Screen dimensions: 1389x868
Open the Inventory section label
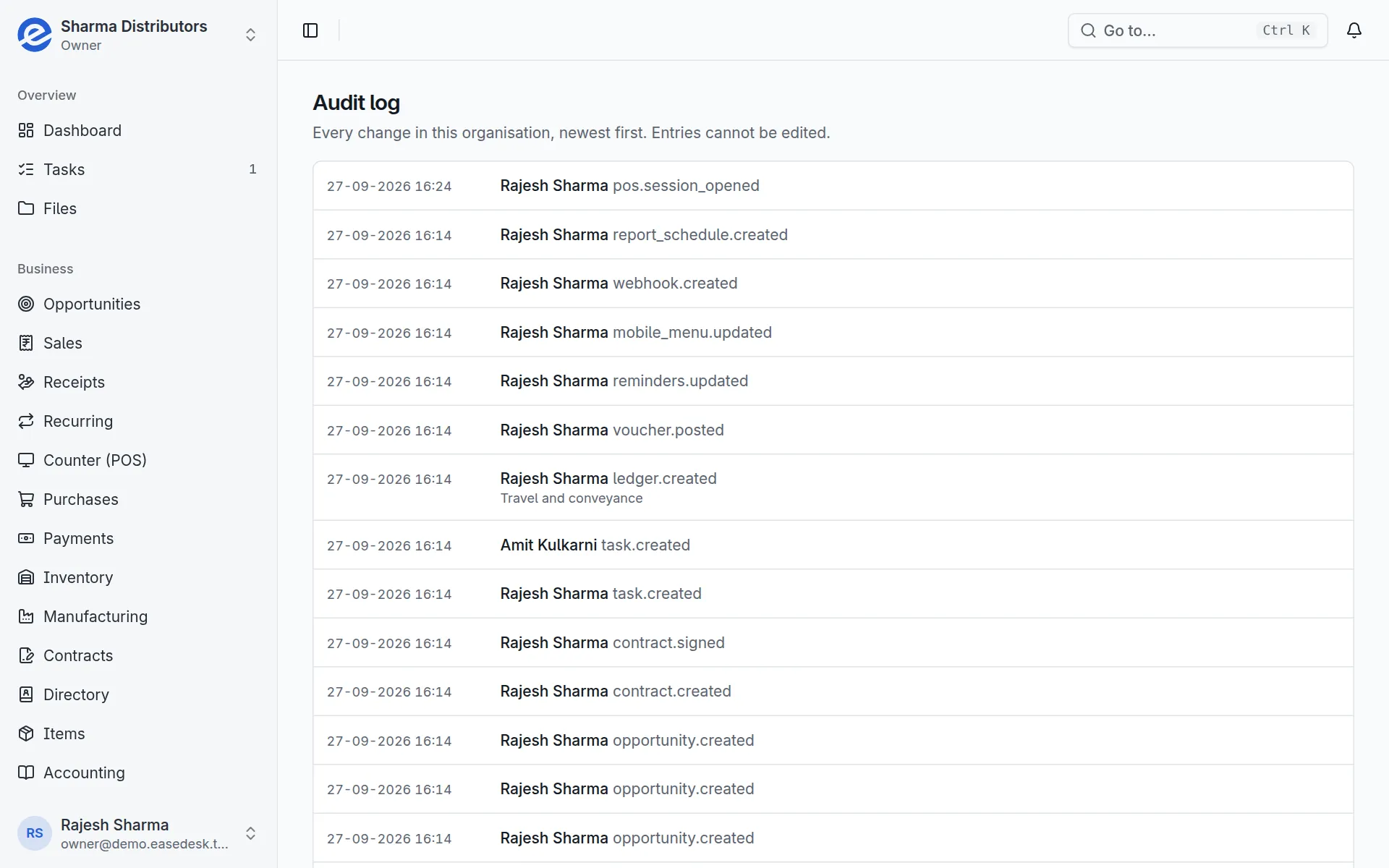tap(78, 577)
